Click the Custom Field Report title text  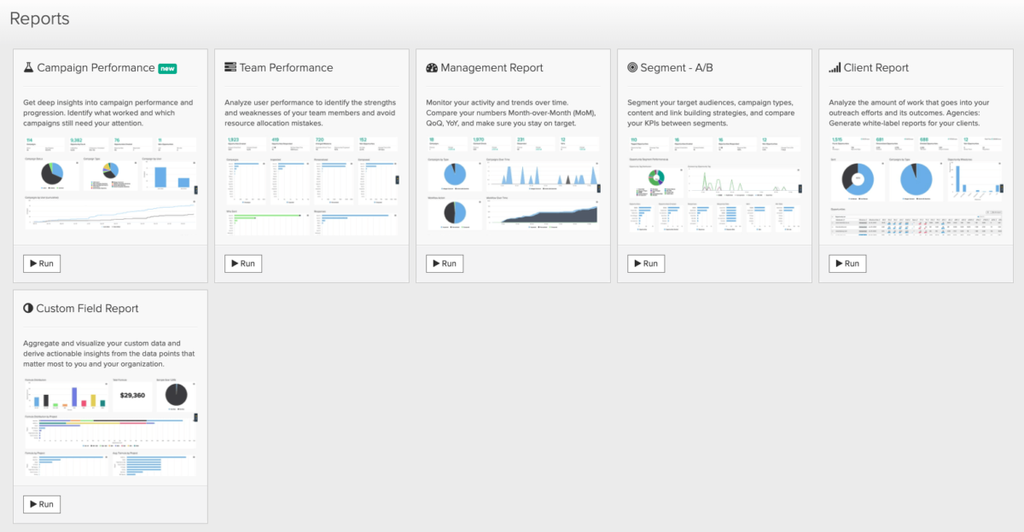(x=87, y=309)
